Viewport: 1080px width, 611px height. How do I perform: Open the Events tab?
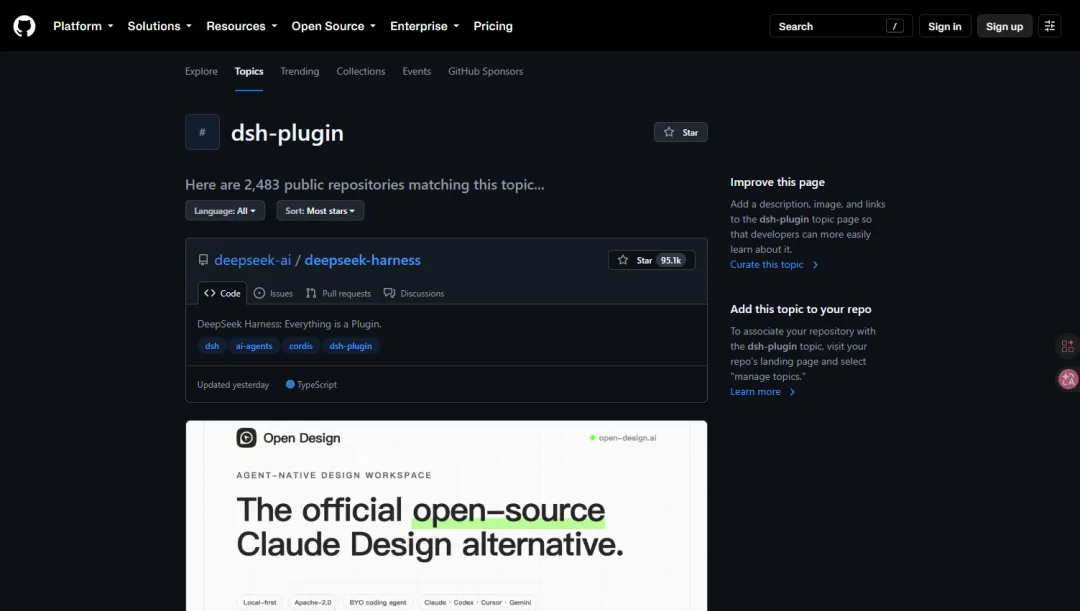click(417, 71)
